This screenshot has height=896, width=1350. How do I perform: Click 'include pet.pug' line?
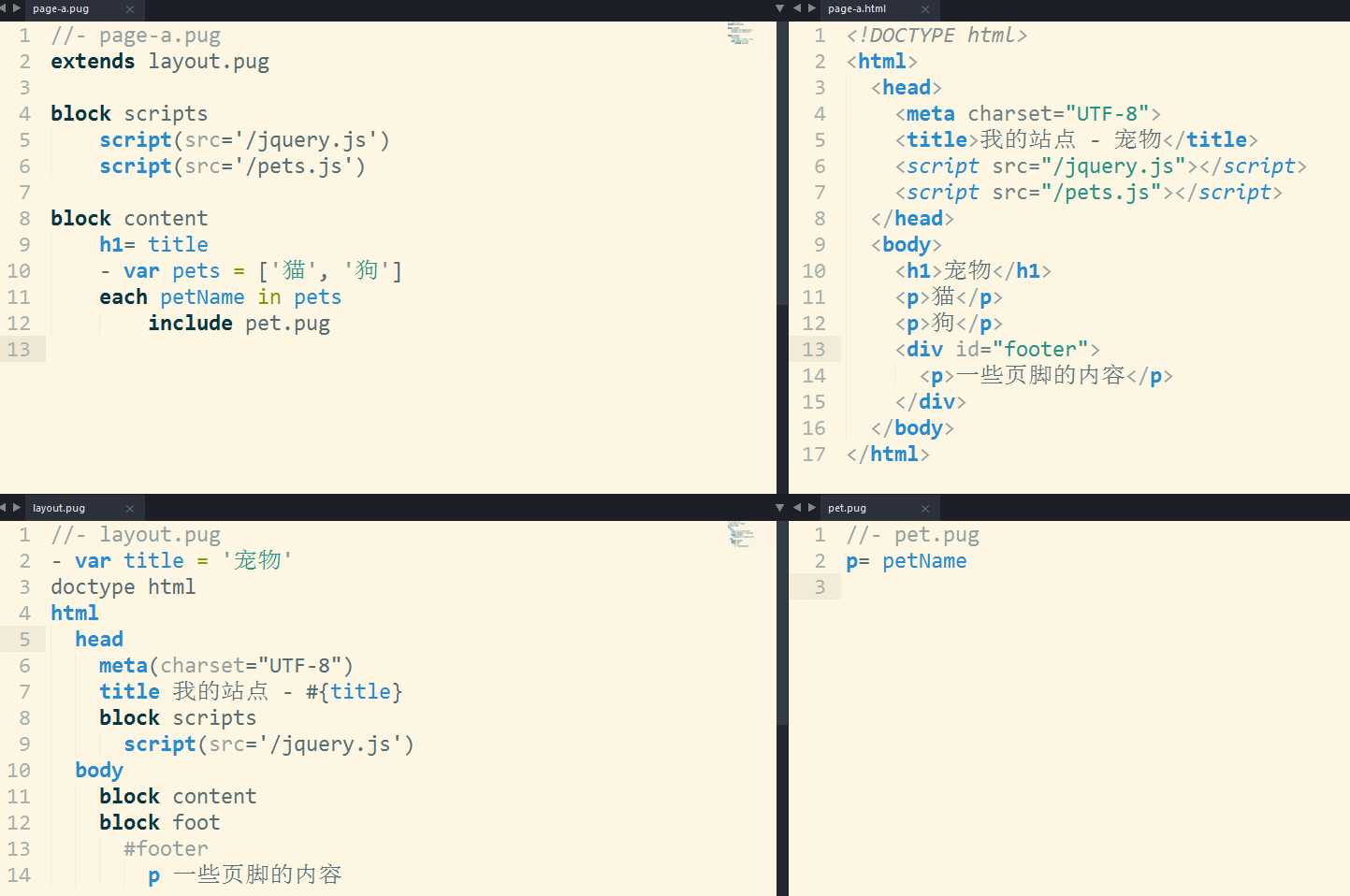tap(239, 324)
